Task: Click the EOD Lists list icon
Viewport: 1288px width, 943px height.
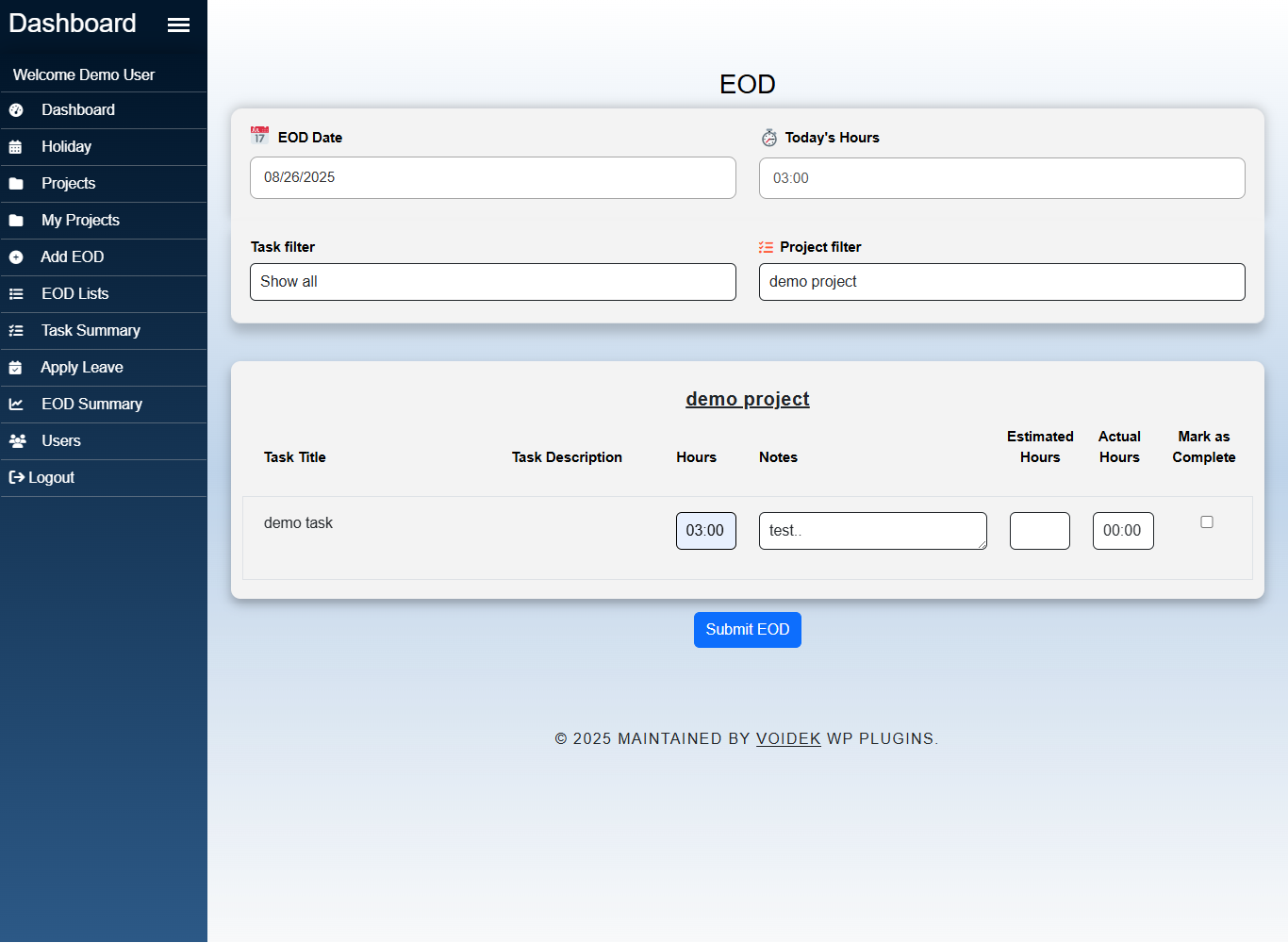Action: coord(16,294)
